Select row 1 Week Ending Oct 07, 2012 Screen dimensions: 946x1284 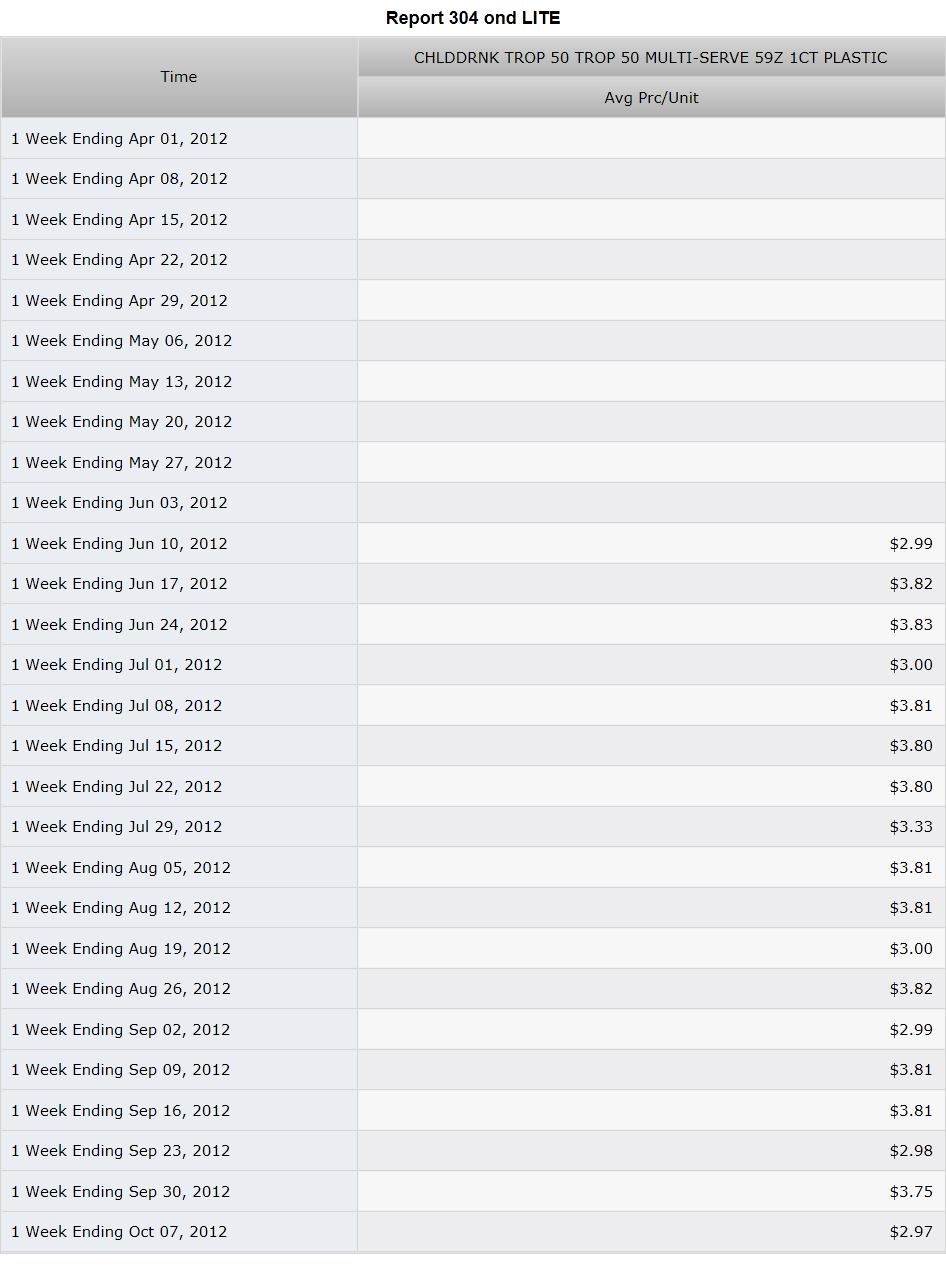[473, 1232]
